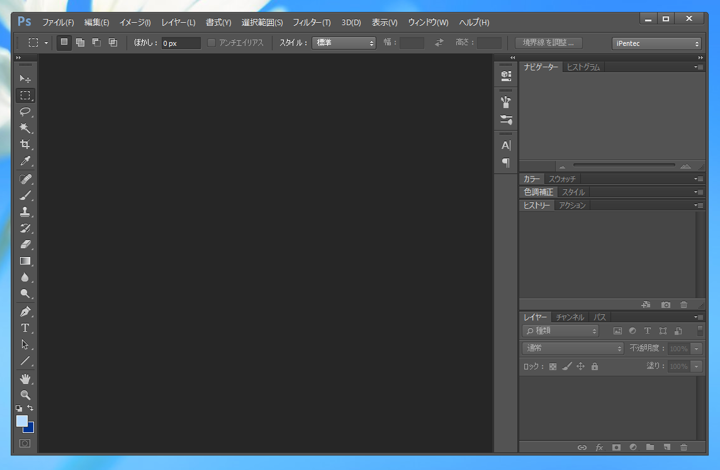
Task: Select the History Brush tool
Action: click(x=25, y=228)
